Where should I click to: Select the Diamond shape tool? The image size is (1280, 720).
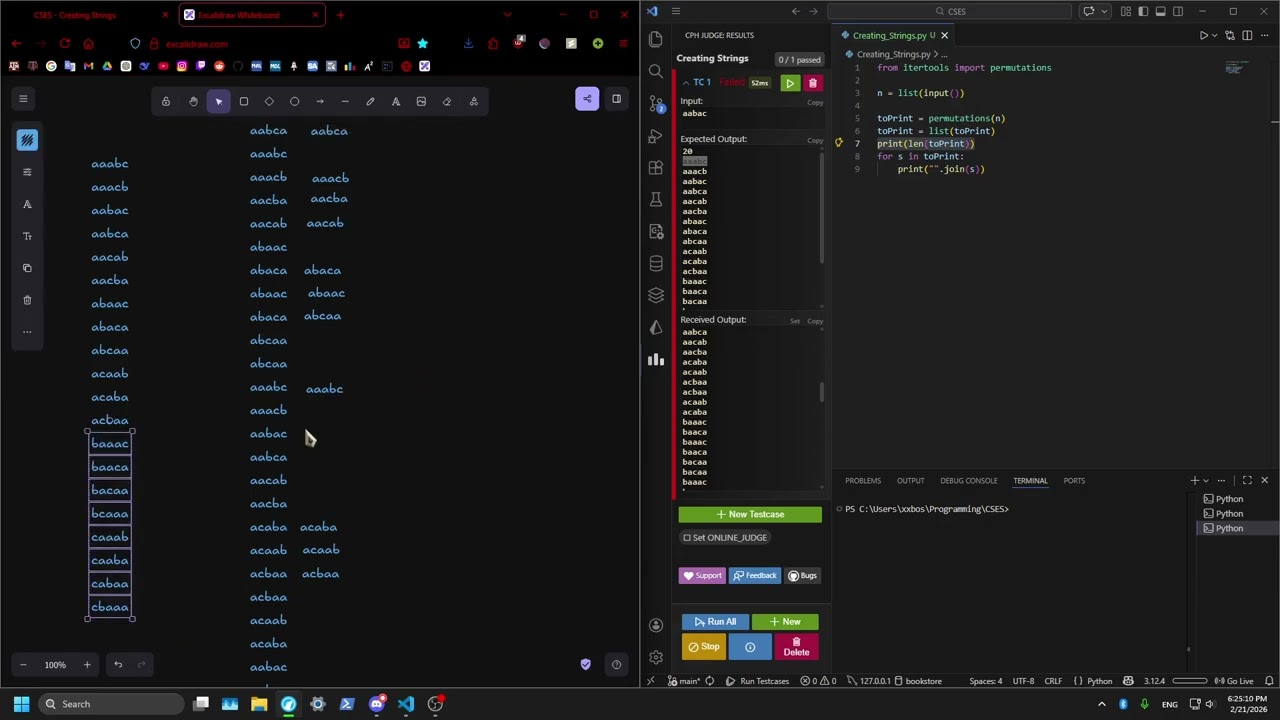[x=269, y=101]
